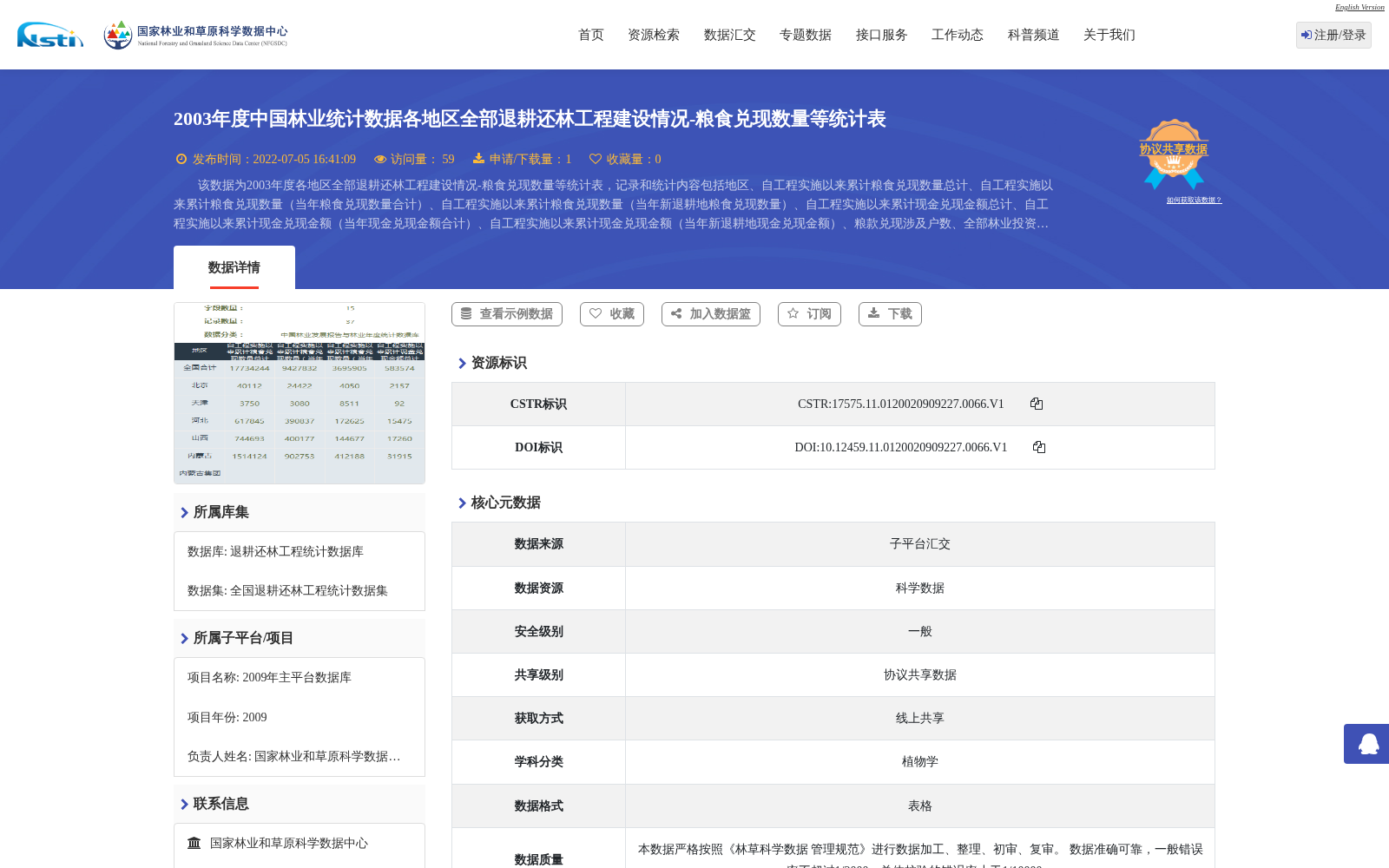The width and height of the screenshot is (1389, 868).
Task: Select the 数据详情 tab
Action: coord(234,267)
